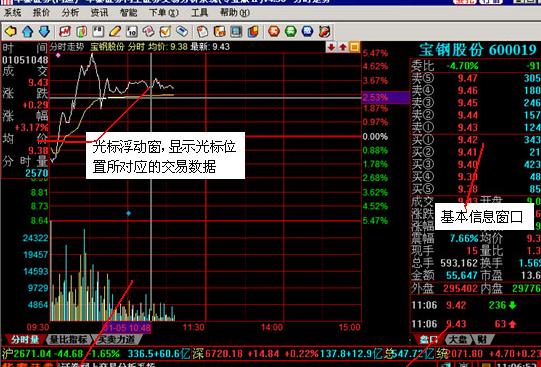Click the F10 company info toolbar icon
This screenshot has width=541, height=367.
pos(132,32)
